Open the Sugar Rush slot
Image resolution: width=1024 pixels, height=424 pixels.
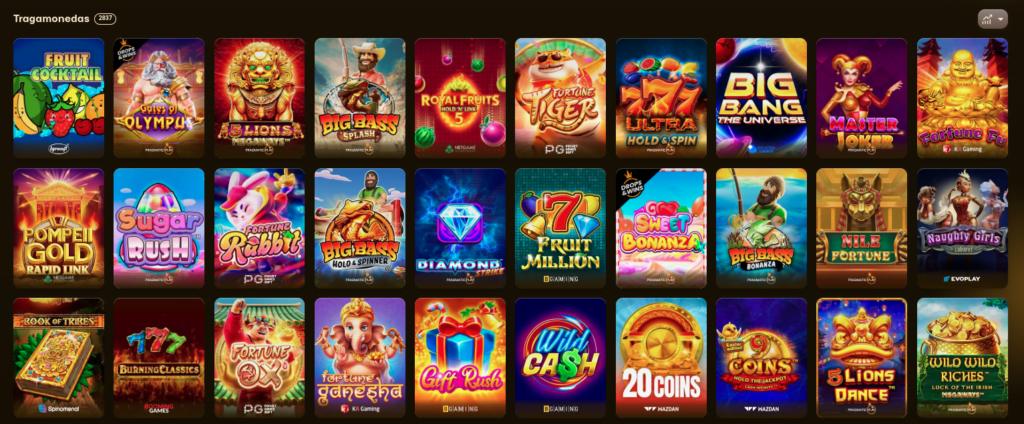[159, 228]
